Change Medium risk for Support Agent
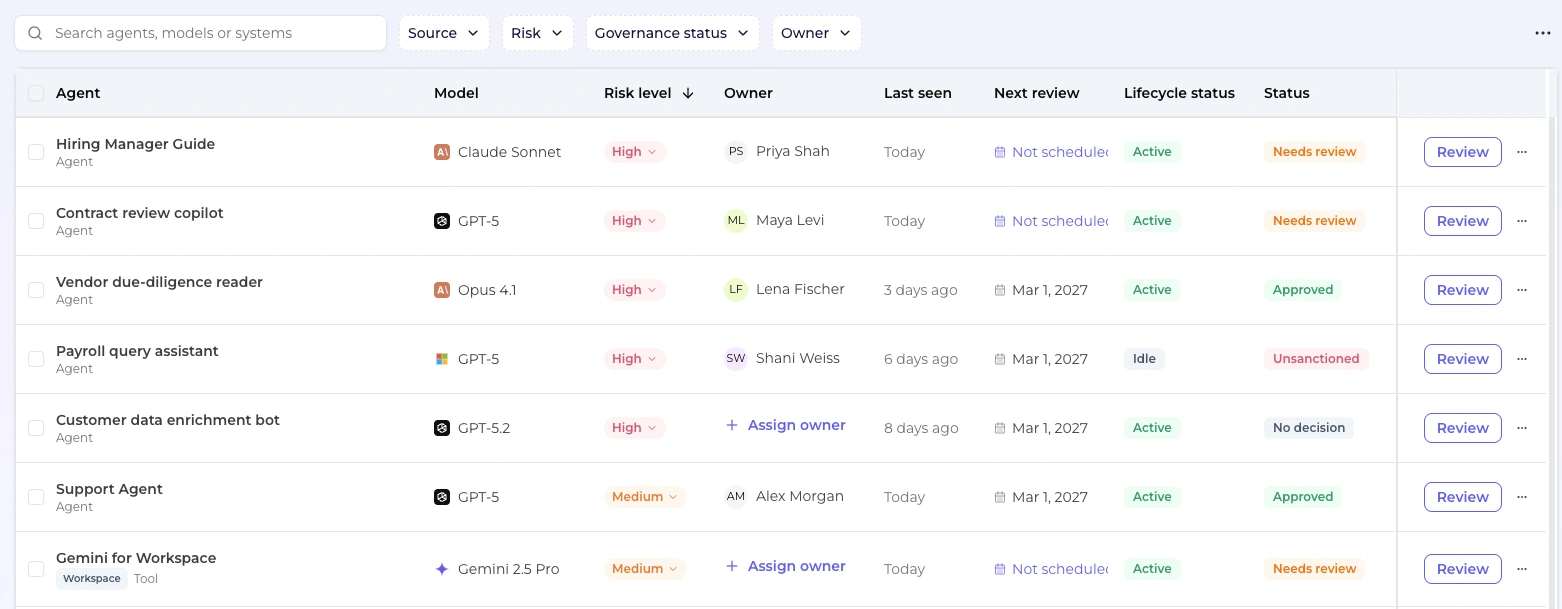Viewport: 1562px width, 609px height. [645, 497]
